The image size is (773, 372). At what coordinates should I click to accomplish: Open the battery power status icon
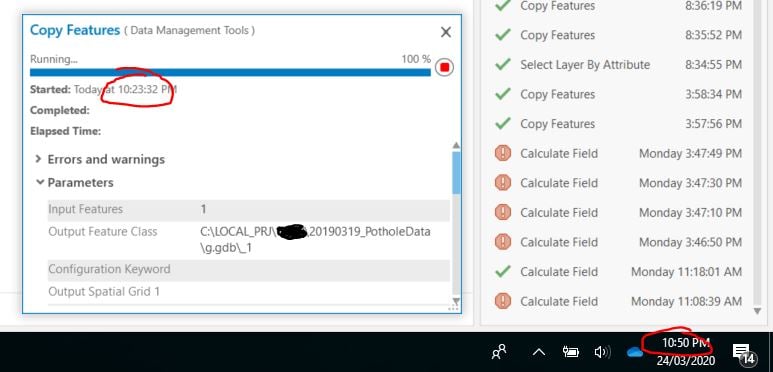point(570,352)
